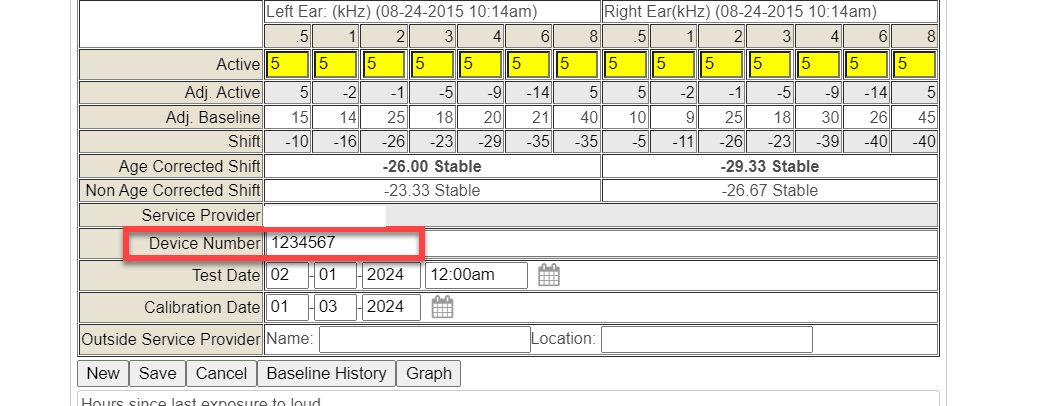The image size is (1040, 406).
Task: Edit the Test Date year field
Action: (391, 275)
